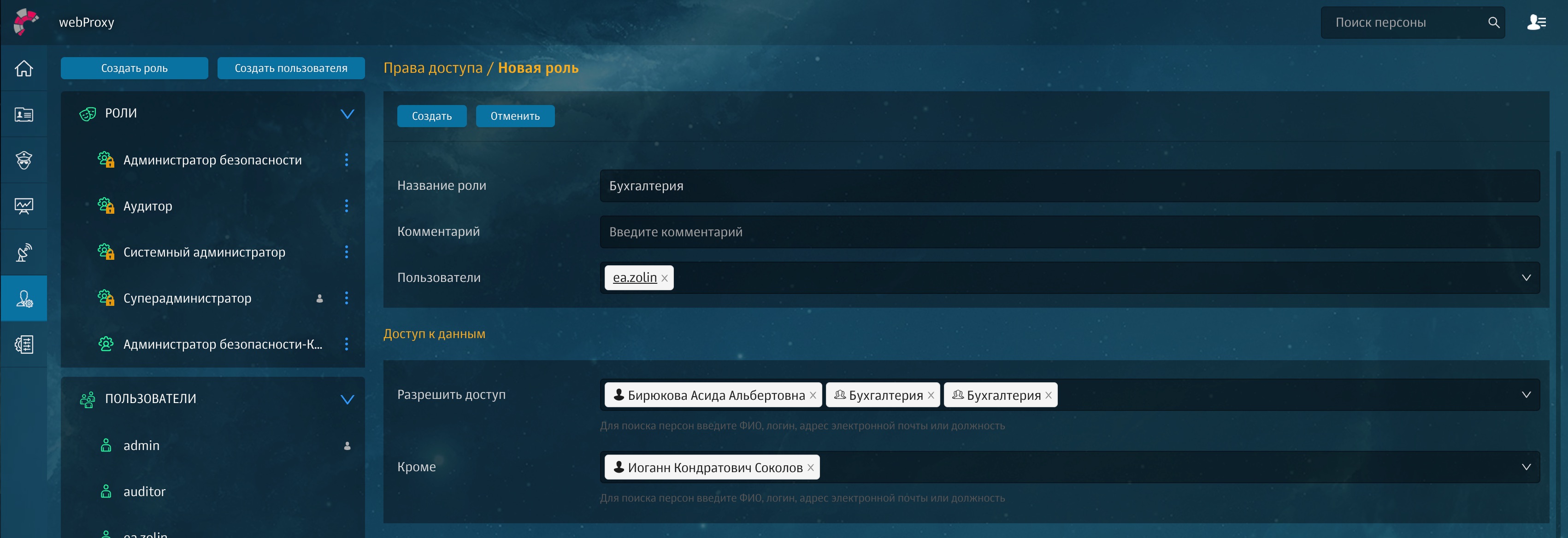Select the Системный администратор role
Viewport: 1568px width, 538px height.
coord(204,252)
